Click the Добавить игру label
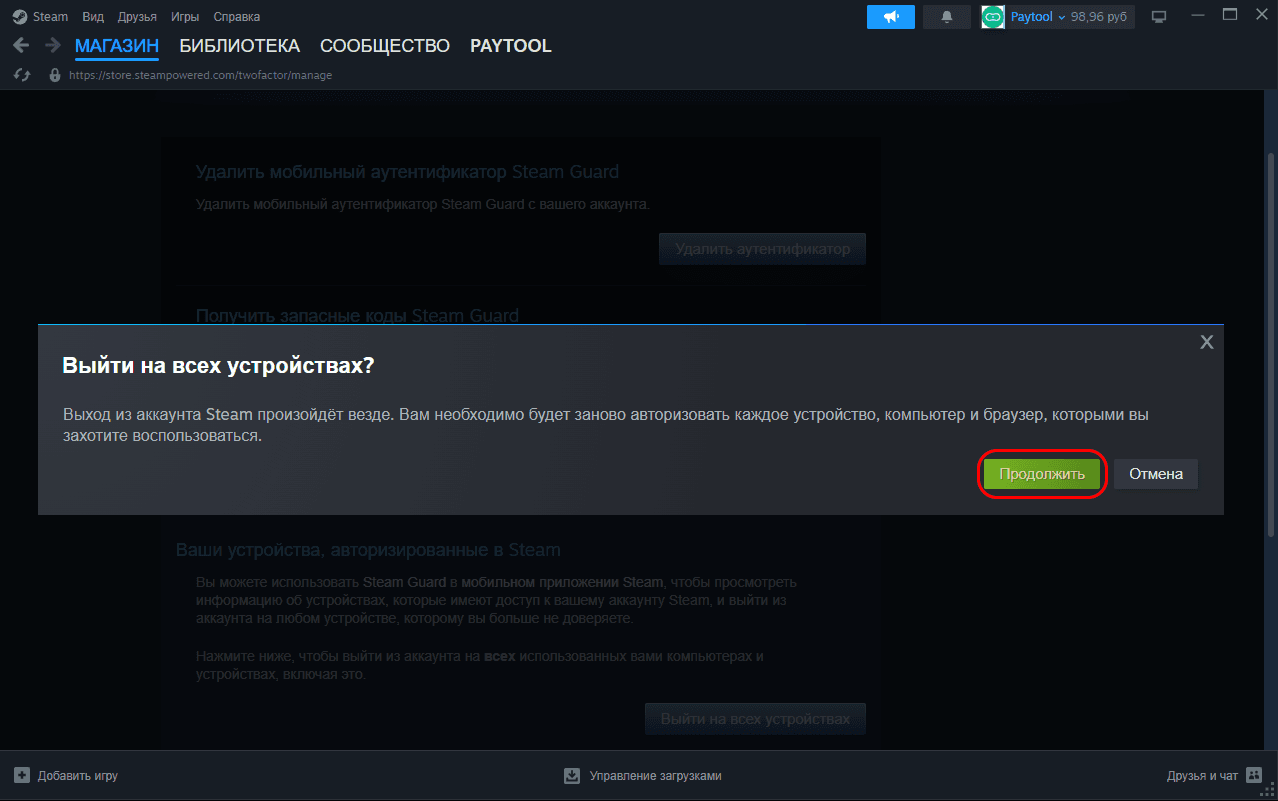Screen dimensions: 1278x801 pos(78,776)
